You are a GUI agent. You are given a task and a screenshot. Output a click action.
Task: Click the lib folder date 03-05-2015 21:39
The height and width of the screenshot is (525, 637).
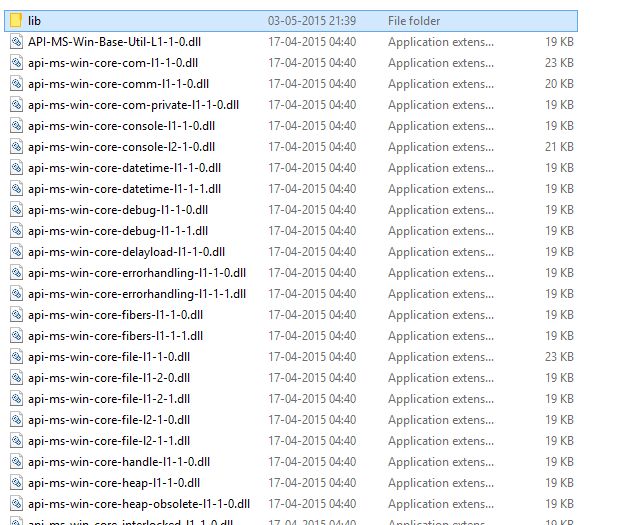click(312, 21)
